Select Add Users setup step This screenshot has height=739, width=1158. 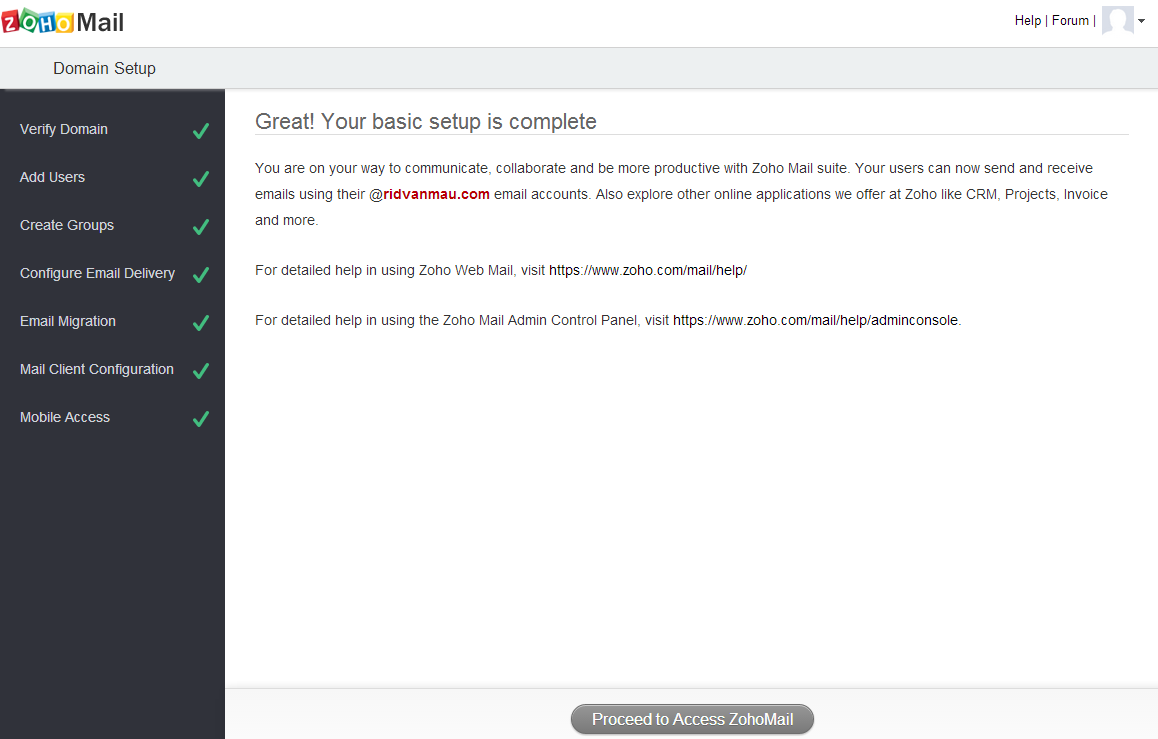(52, 177)
